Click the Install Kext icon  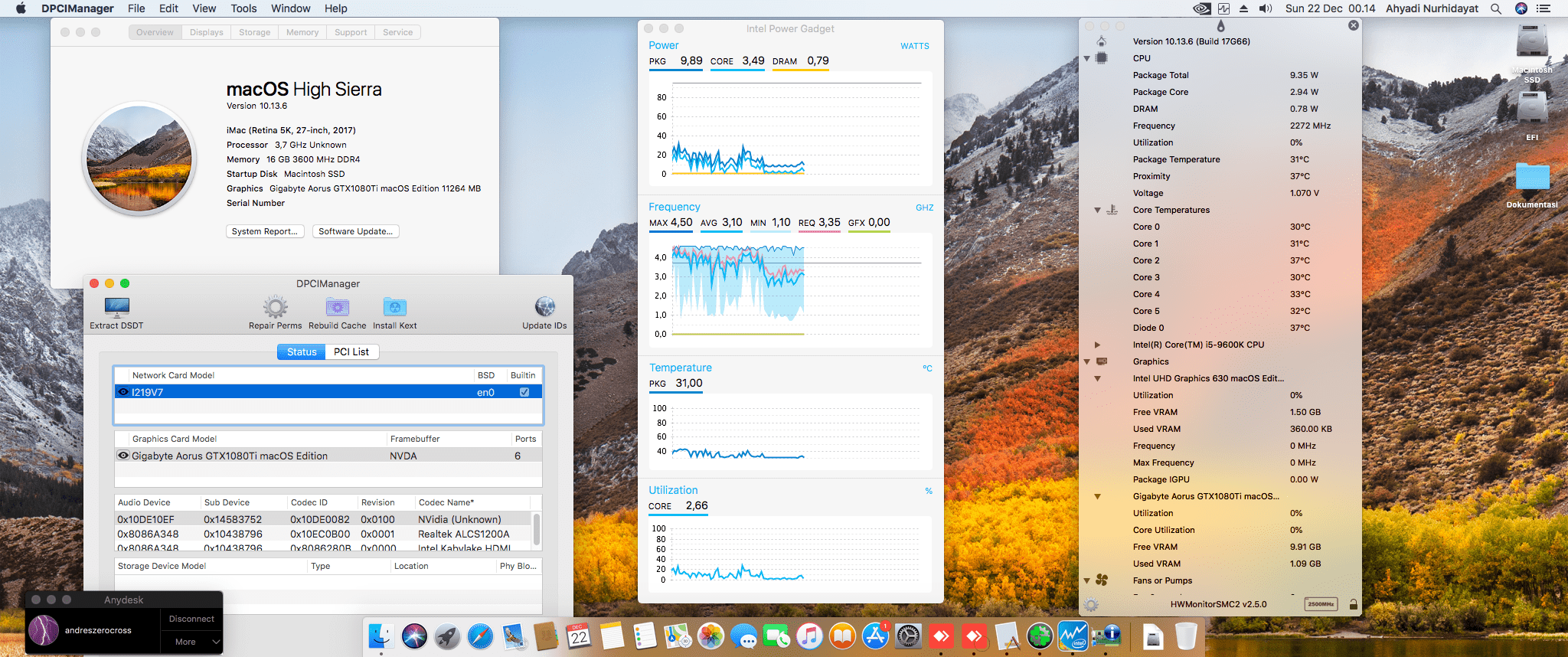coord(395,307)
